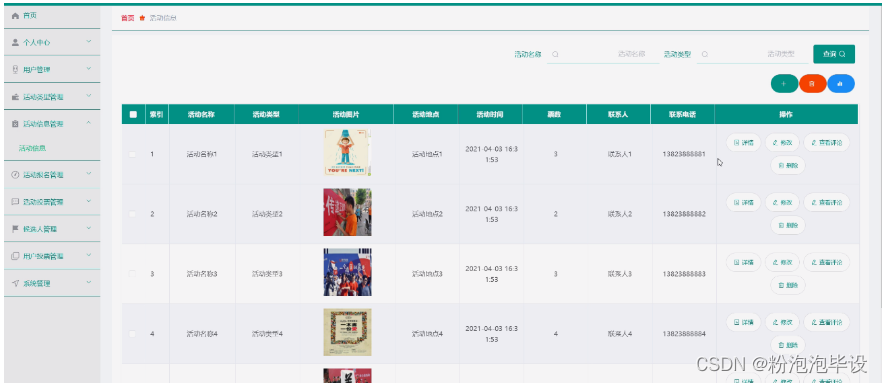Click the red batch delete icon button
883x383 pixels.
[812, 83]
